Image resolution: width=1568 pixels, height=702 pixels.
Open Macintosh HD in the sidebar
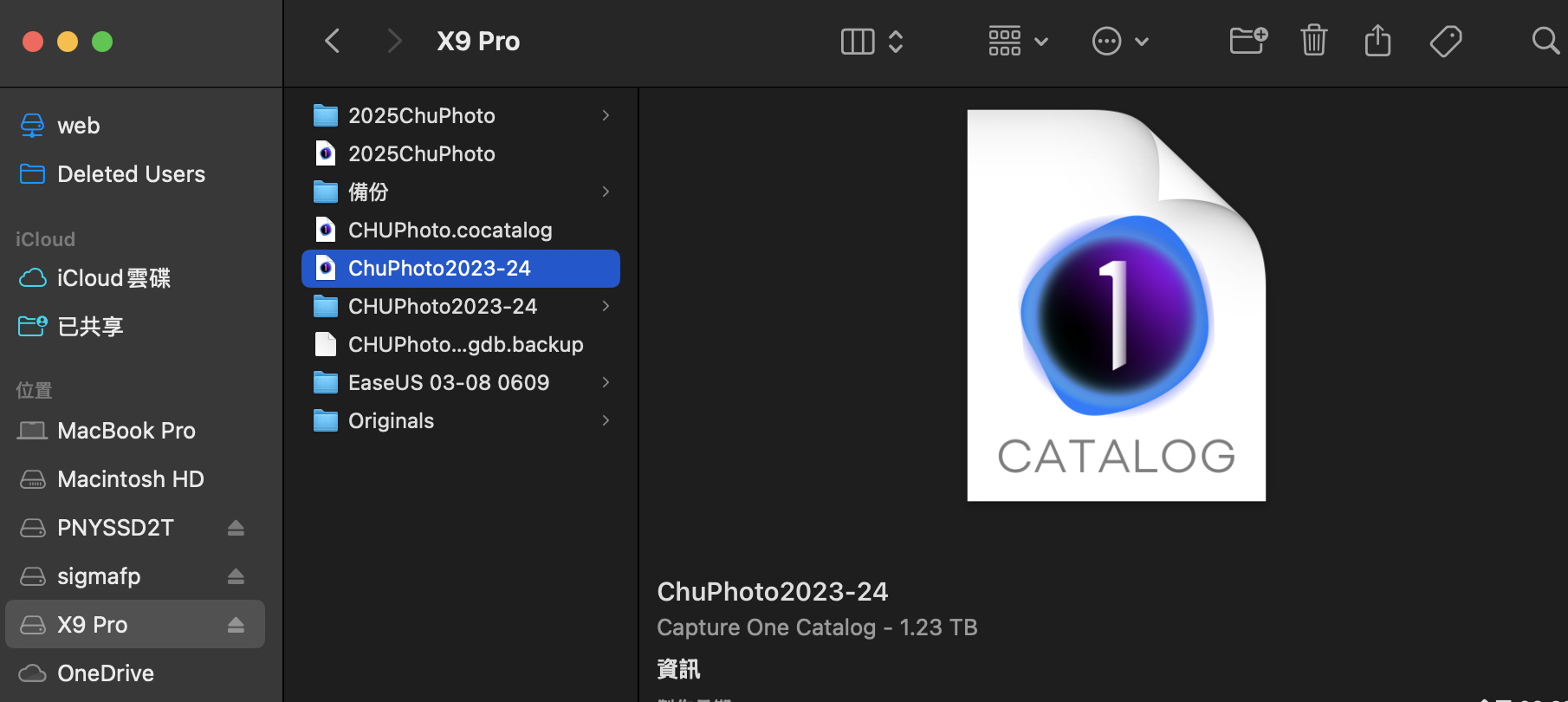[130, 479]
